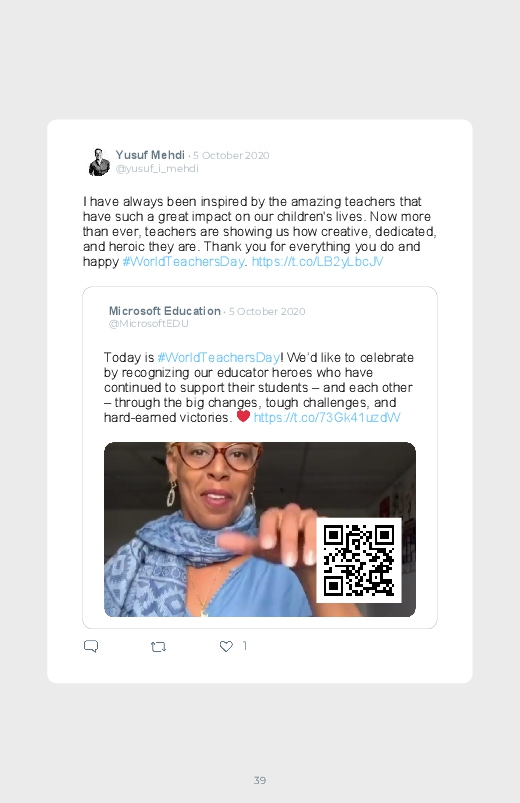520x803 pixels.
Task: Click the like count number 1
Action: point(244,646)
